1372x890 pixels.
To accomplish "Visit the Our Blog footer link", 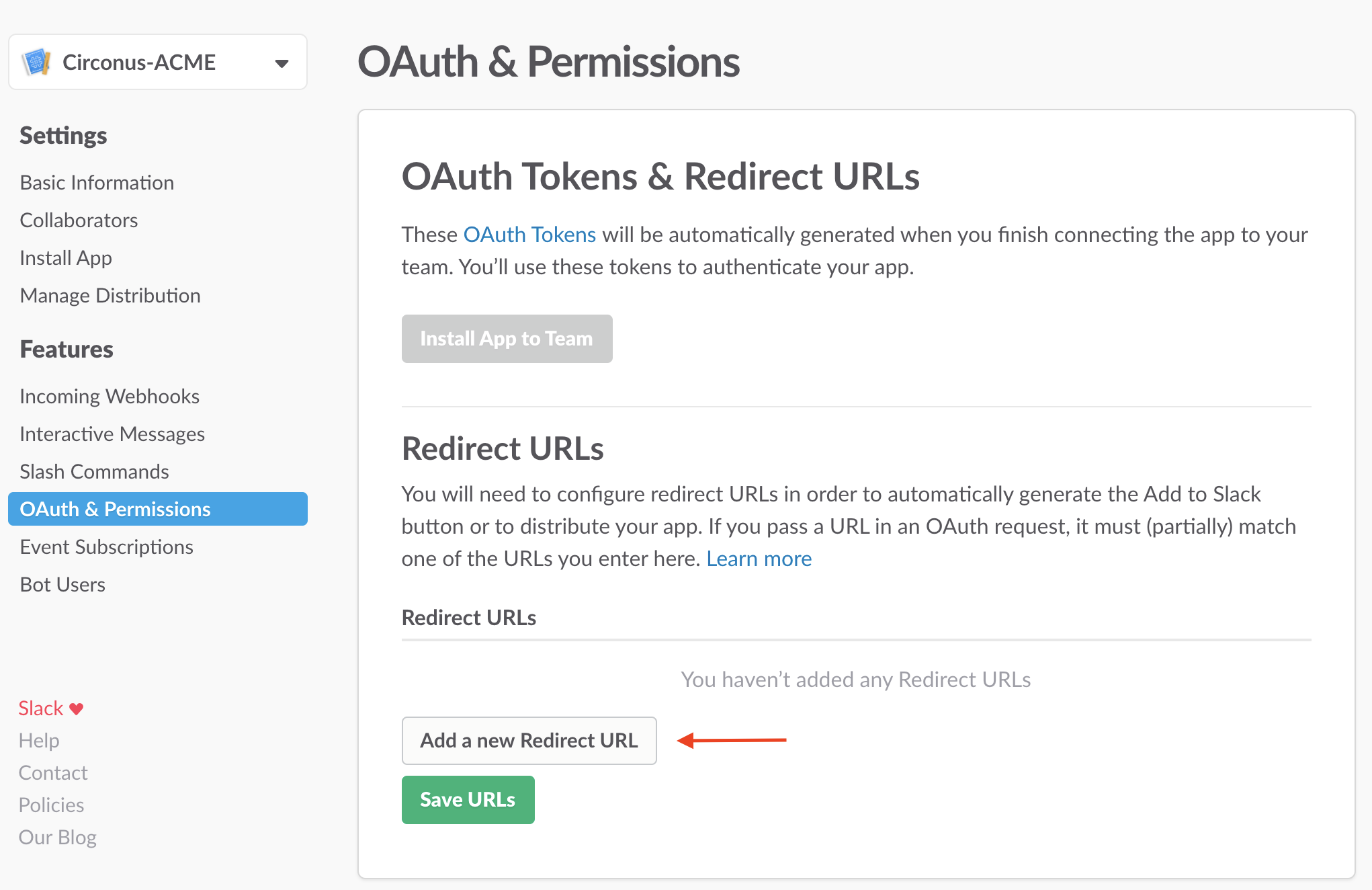I will (58, 838).
